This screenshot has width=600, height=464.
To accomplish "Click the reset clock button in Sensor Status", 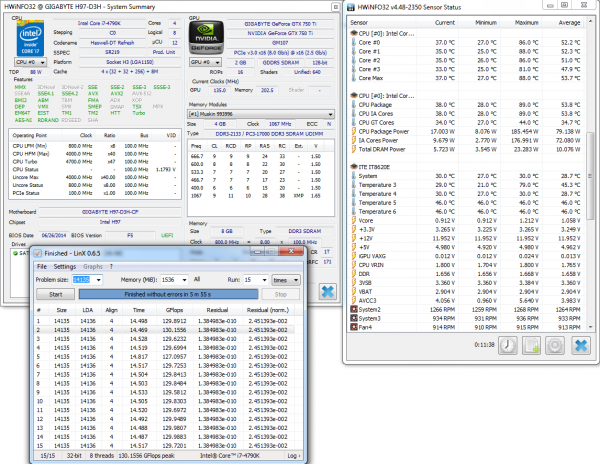I will (508, 345).
